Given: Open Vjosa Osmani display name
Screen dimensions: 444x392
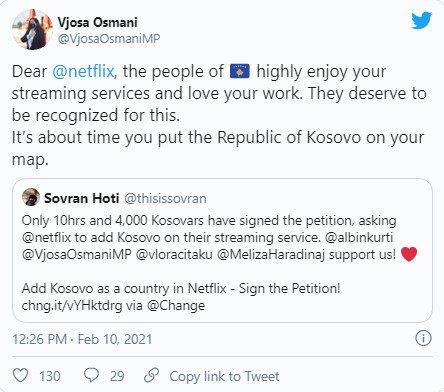Looking at the screenshot, I should (97, 22).
